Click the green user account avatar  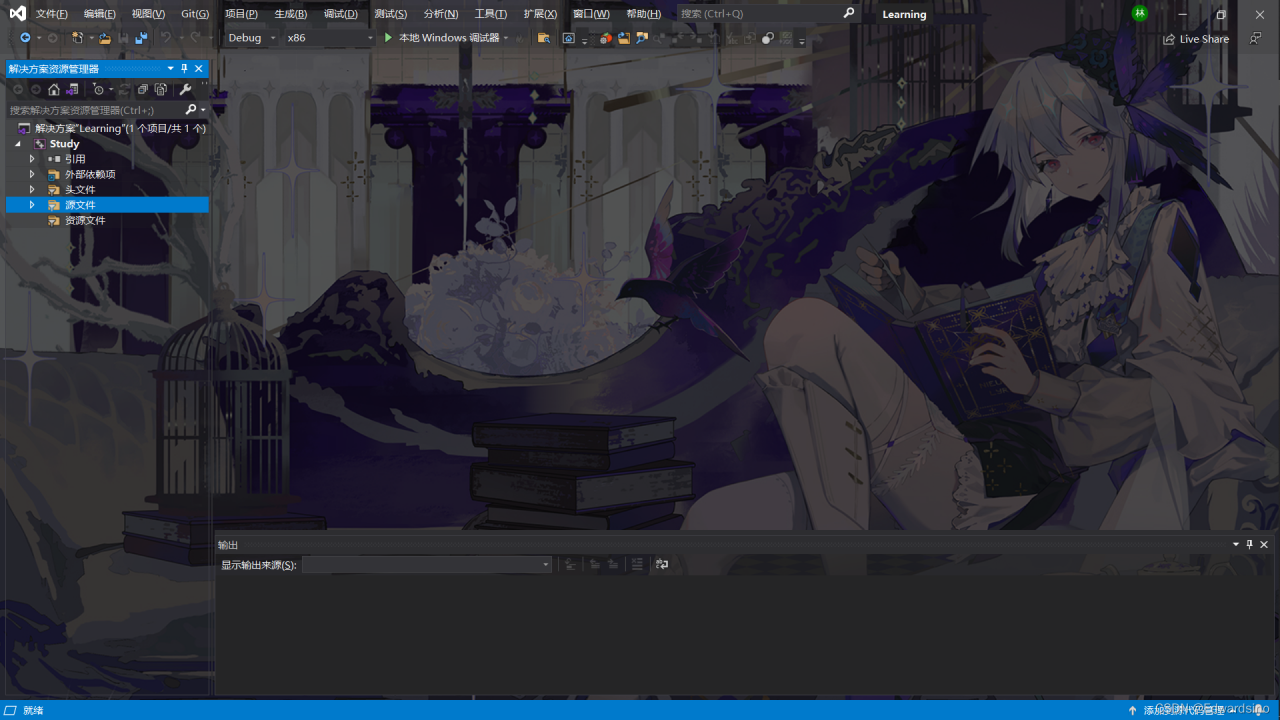1140,13
